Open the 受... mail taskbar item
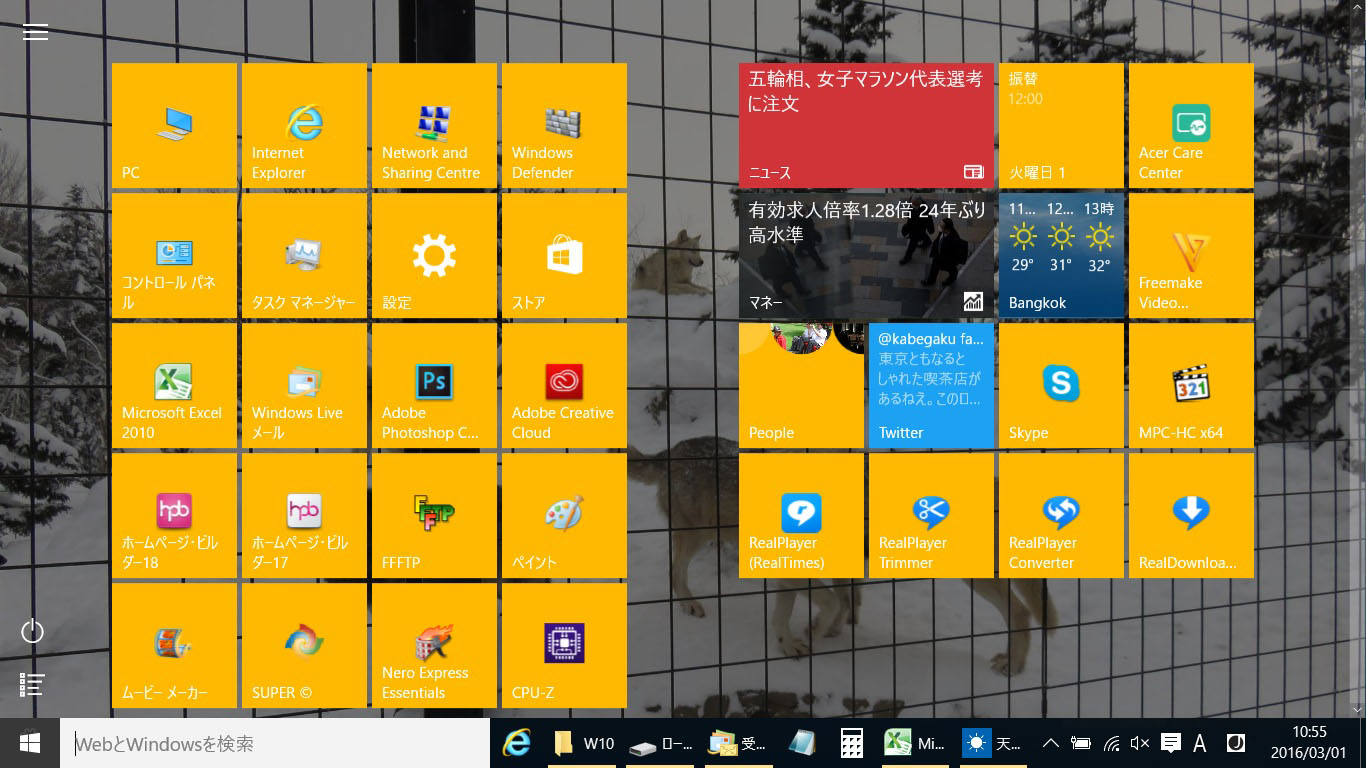 point(738,743)
